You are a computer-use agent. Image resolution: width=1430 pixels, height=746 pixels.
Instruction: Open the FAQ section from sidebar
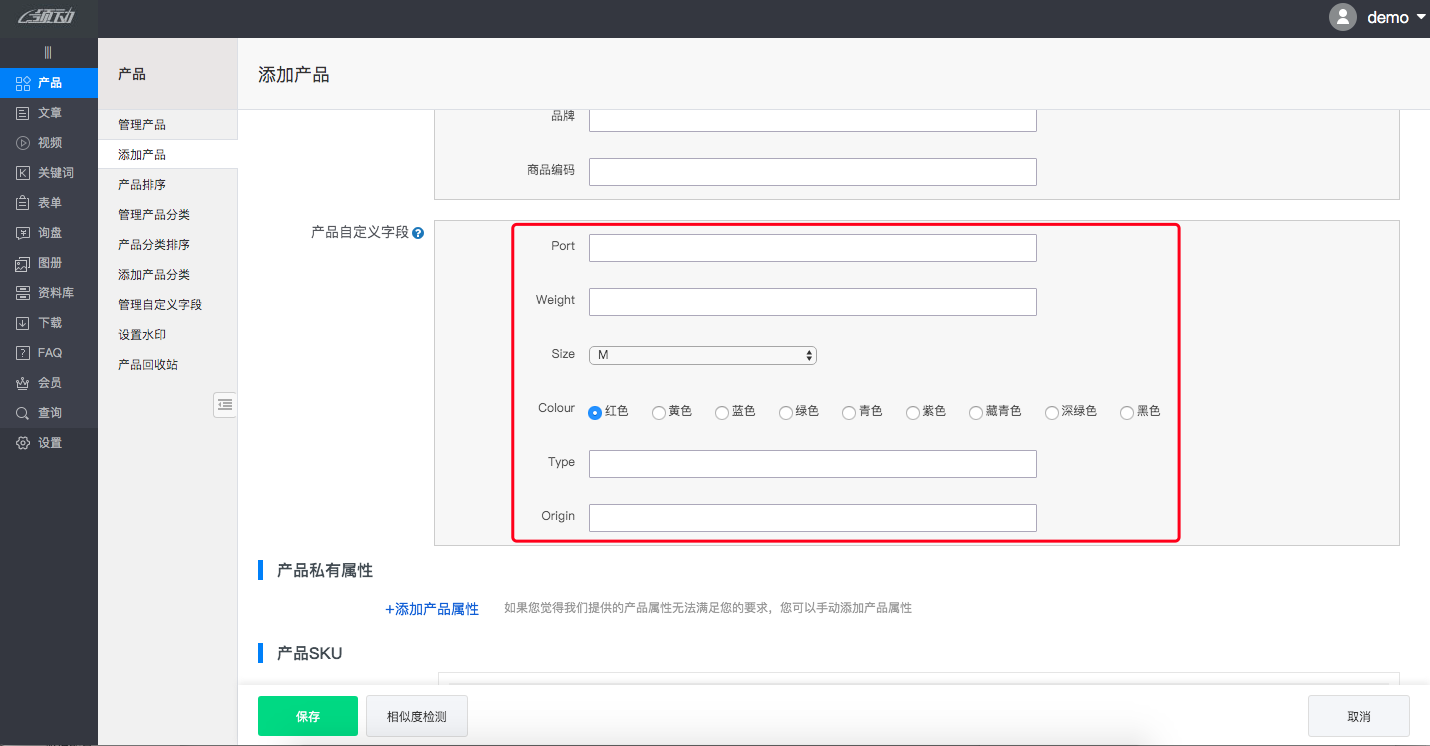48,352
